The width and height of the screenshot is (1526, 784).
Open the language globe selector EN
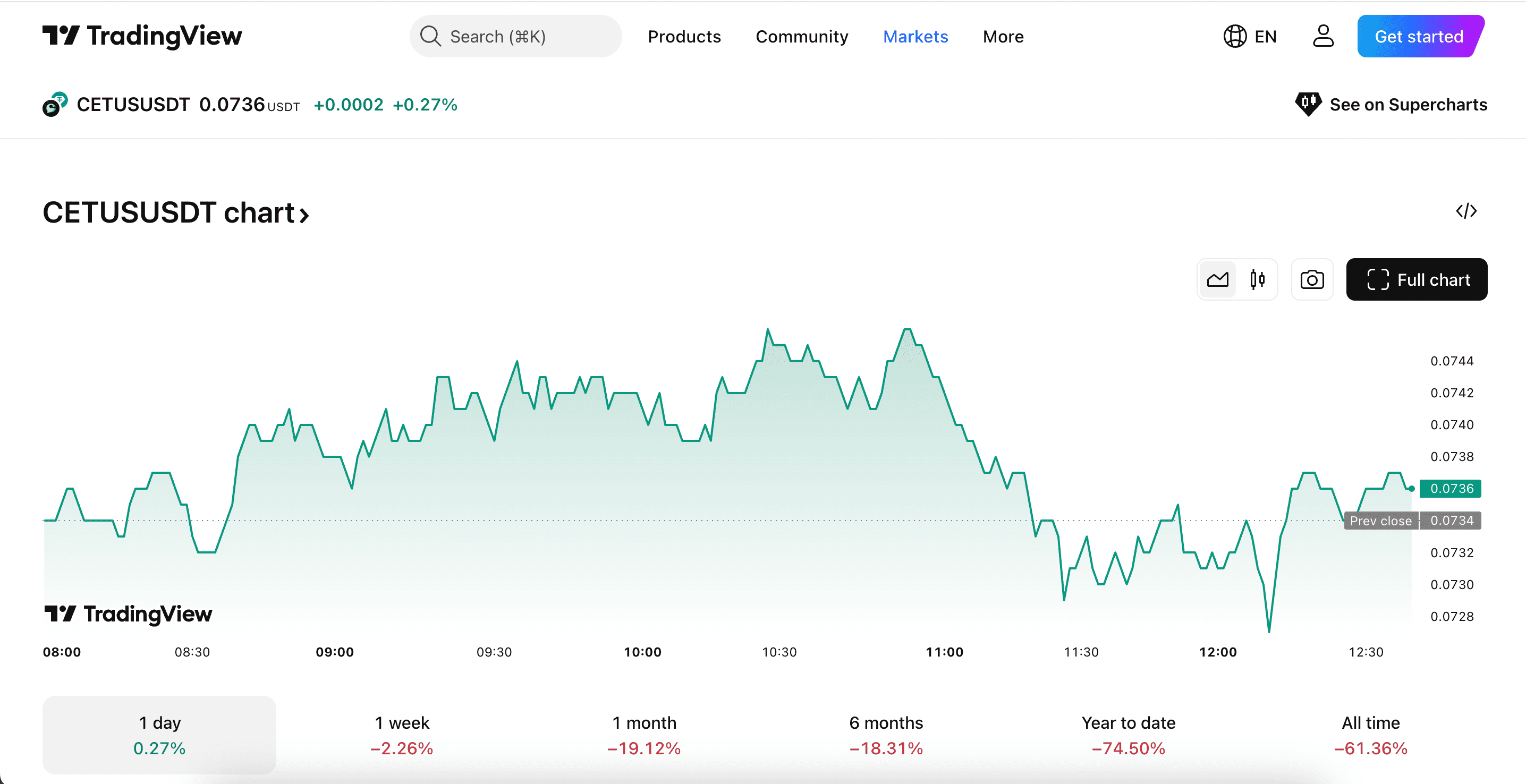[1250, 36]
